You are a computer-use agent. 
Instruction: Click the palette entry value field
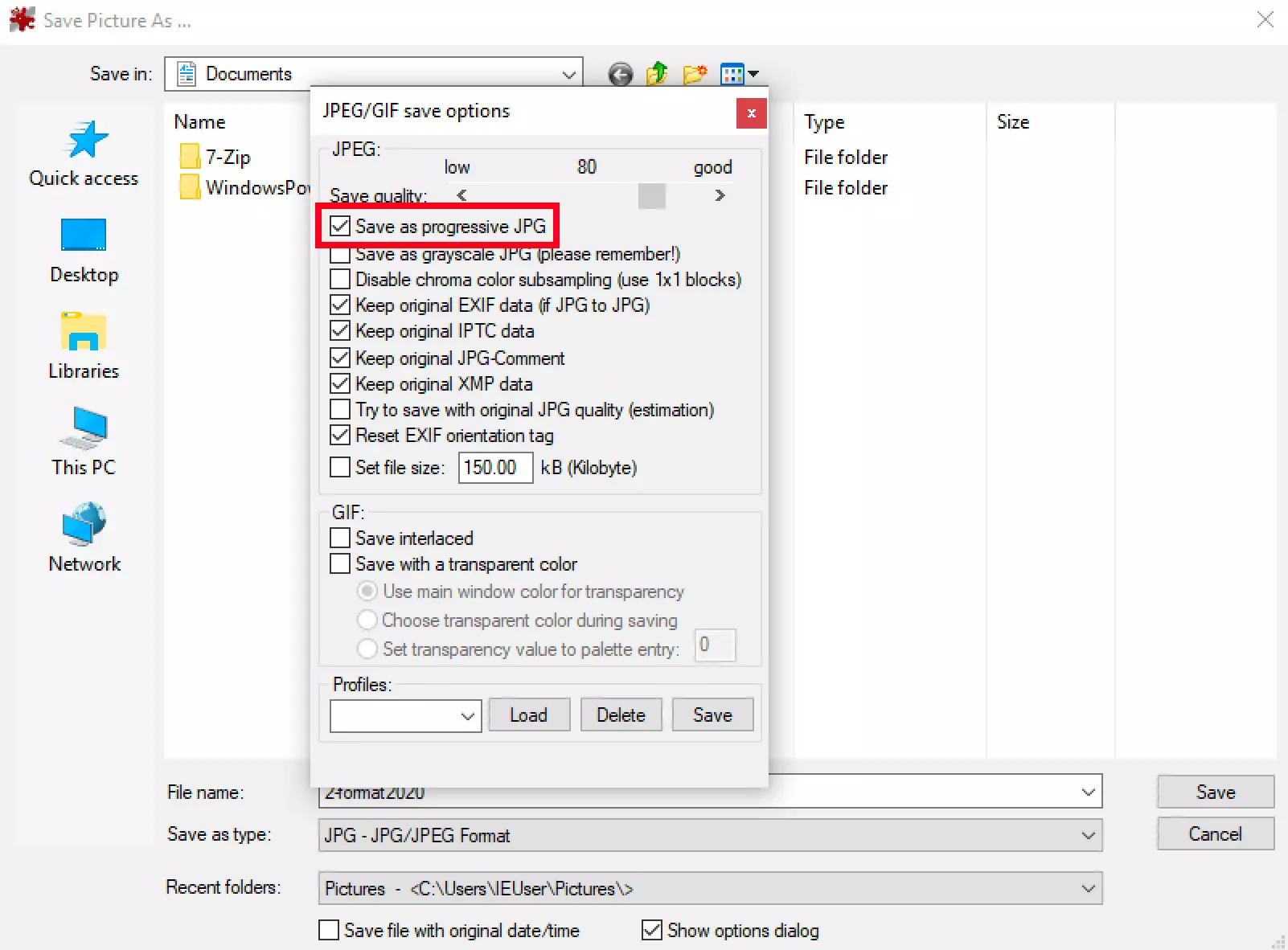point(715,645)
